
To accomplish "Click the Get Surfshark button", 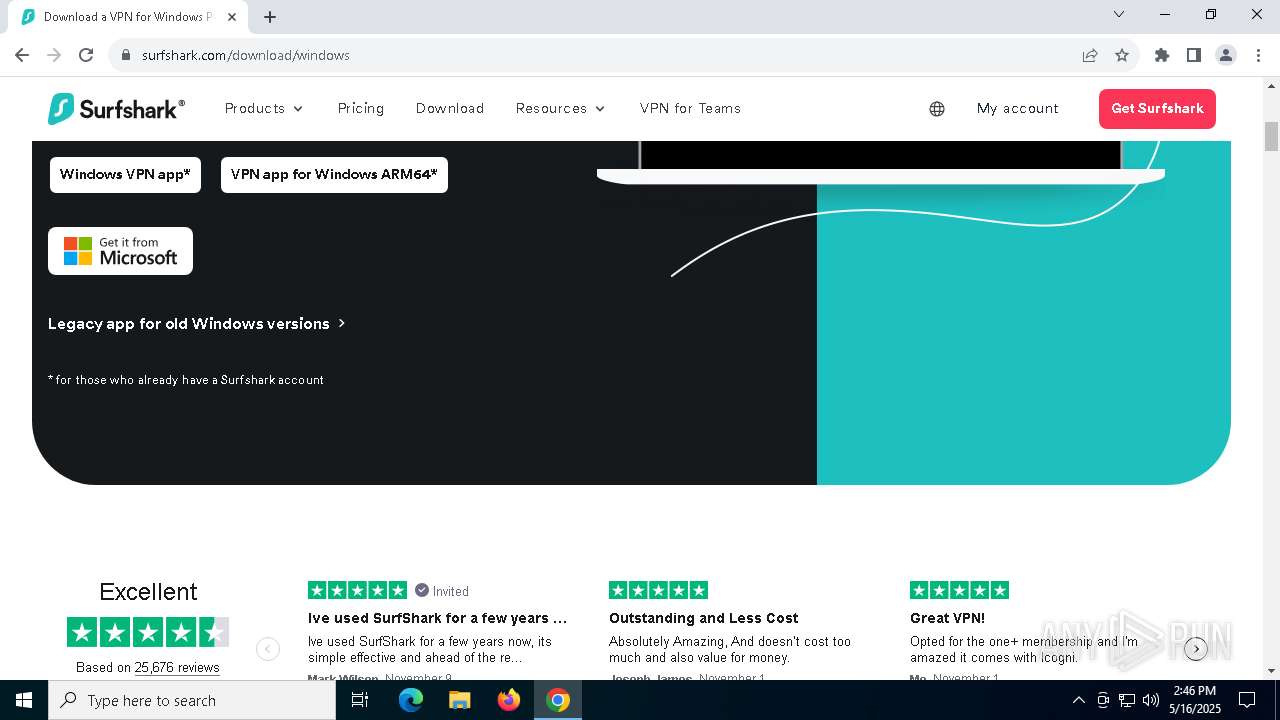I will tap(1157, 109).
